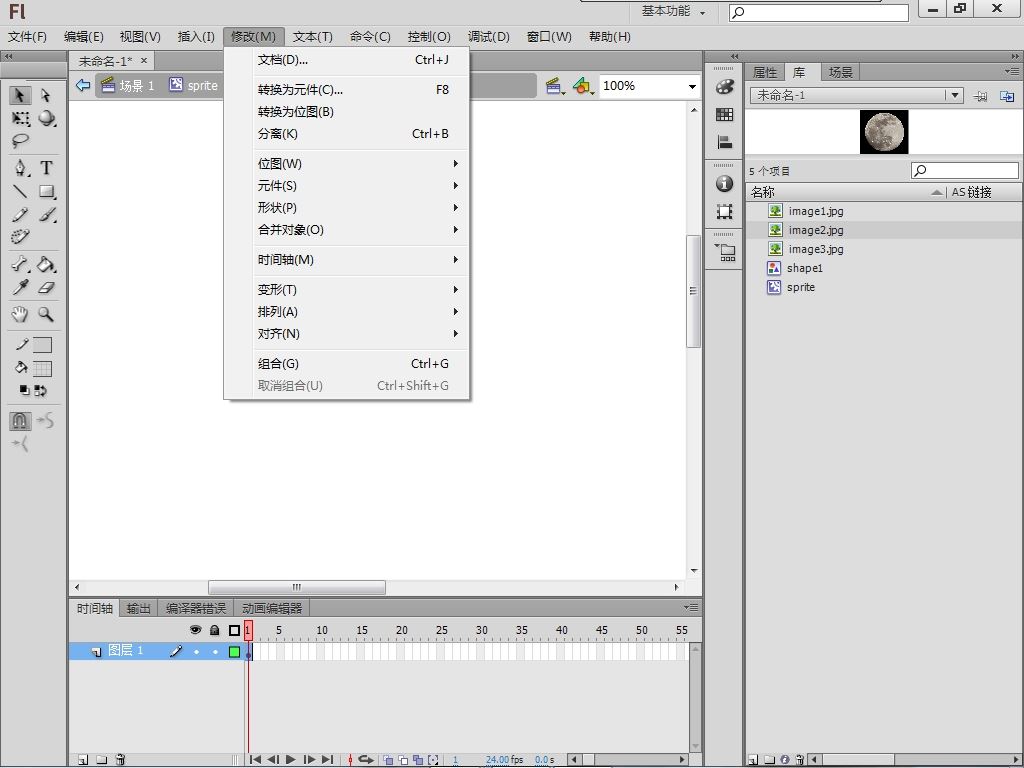The width and height of the screenshot is (1024, 768).
Task: Open the Color palette panel icon
Action: pos(725,88)
